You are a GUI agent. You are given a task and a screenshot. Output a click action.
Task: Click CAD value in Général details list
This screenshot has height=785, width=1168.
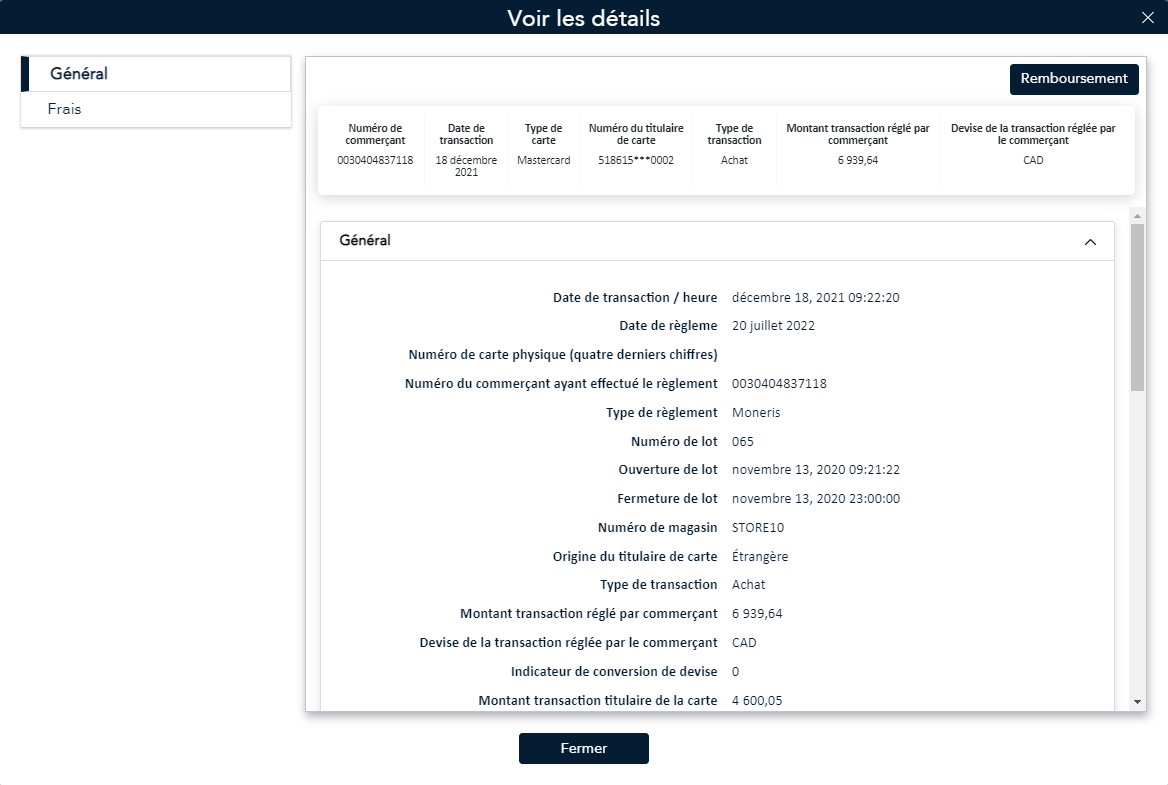tap(743, 643)
